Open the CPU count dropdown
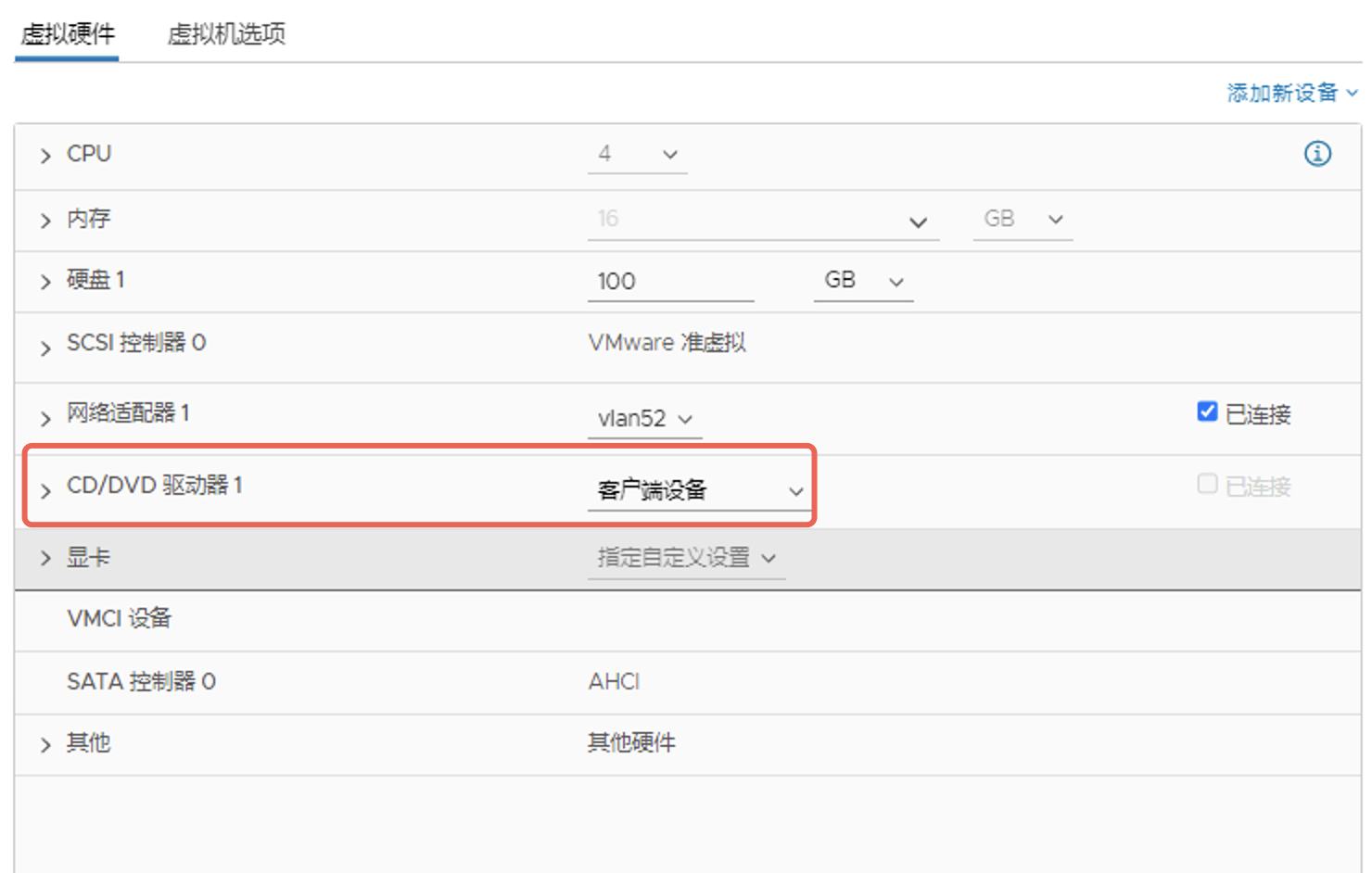 [x=638, y=155]
